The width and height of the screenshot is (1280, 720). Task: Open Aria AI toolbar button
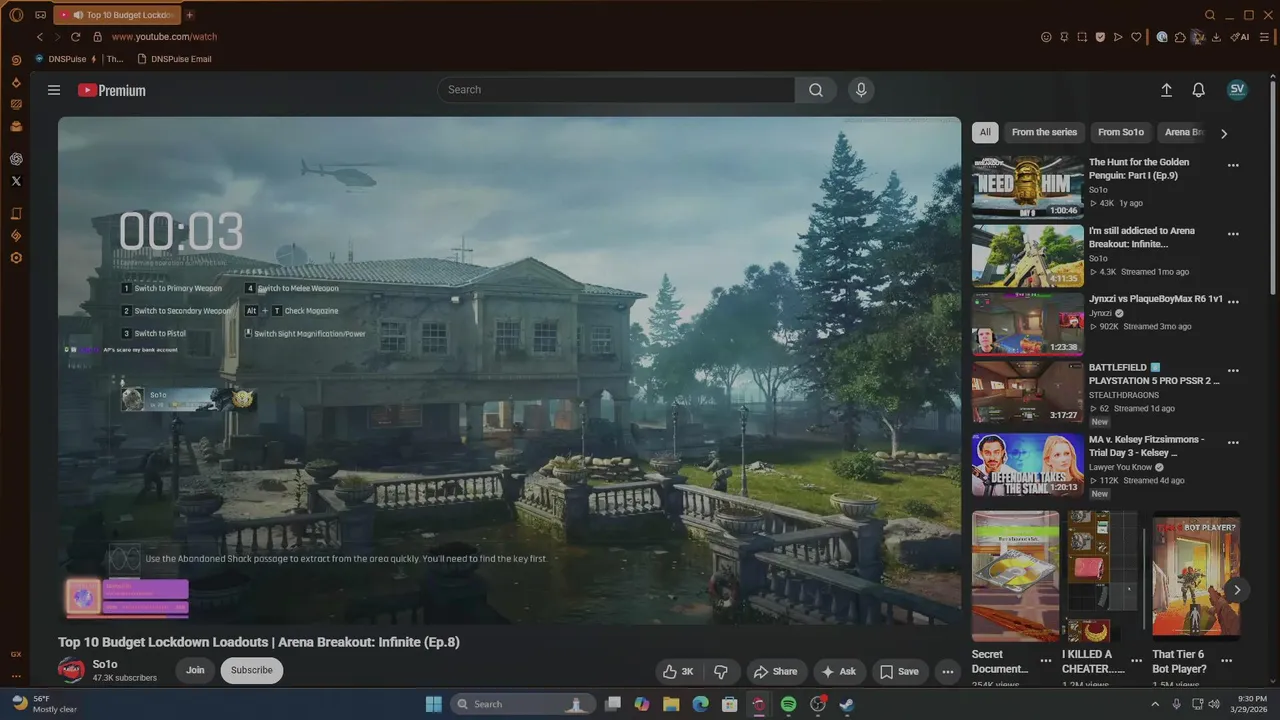1240,37
